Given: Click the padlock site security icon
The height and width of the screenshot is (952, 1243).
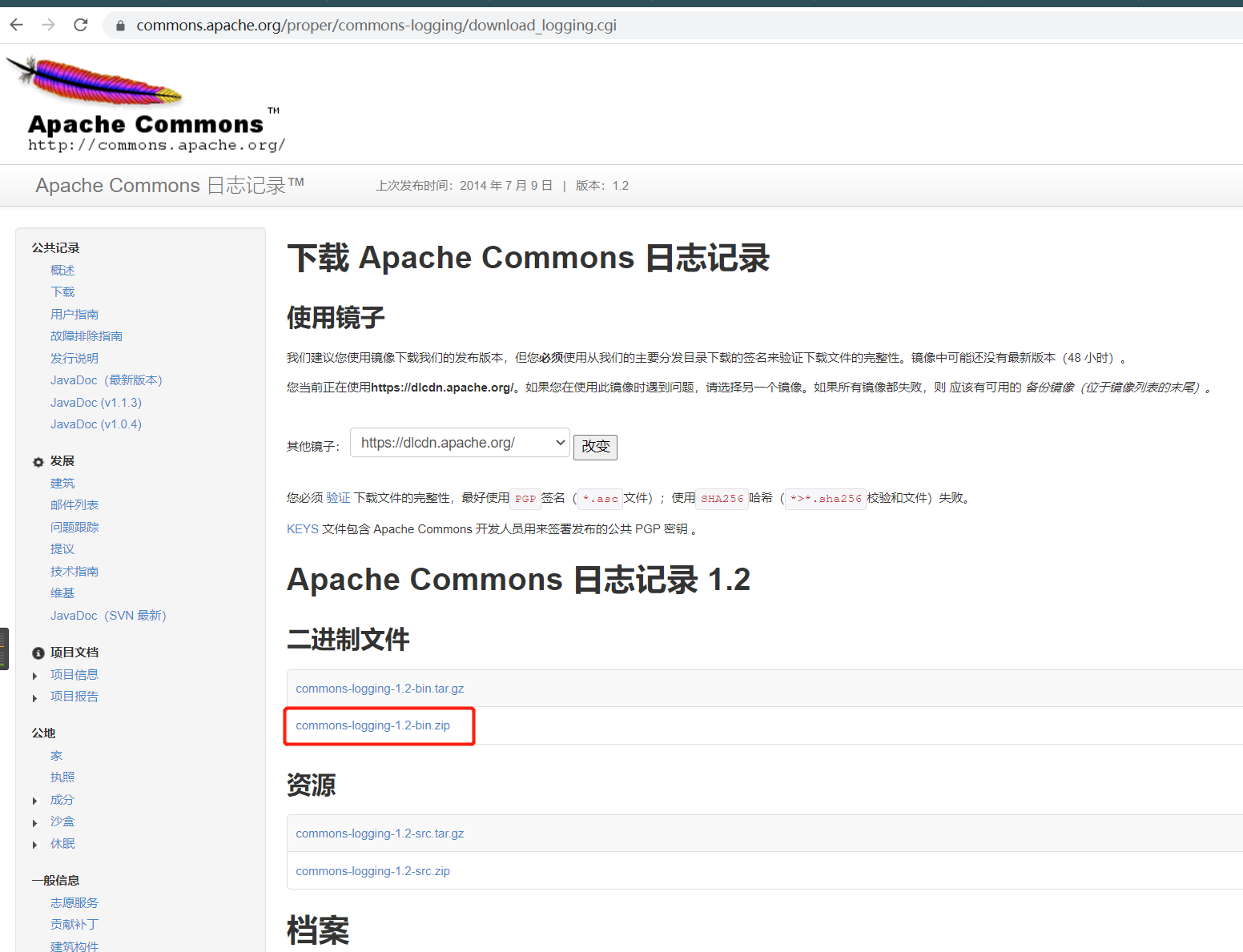Looking at the screenshot, I should tap(120, 26).
